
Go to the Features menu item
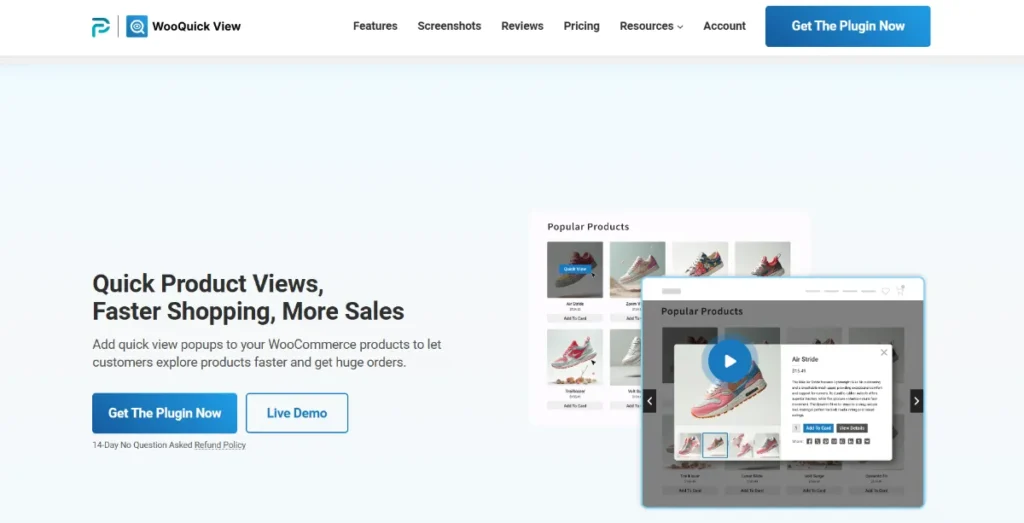click(x=375, y=26)
